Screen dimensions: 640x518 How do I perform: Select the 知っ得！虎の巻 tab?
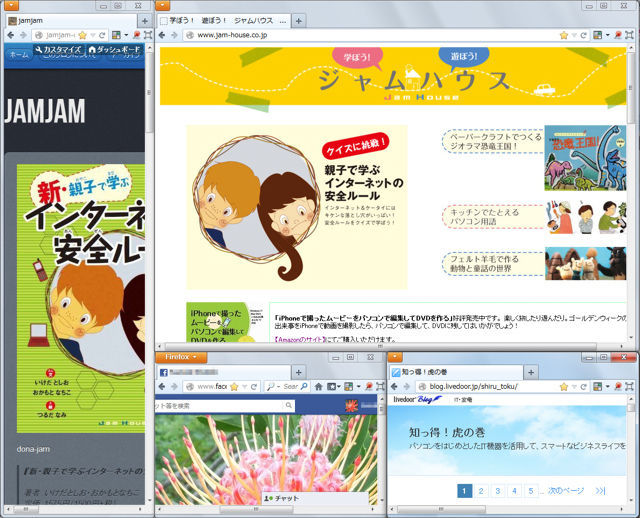click(x=456, y=372)
